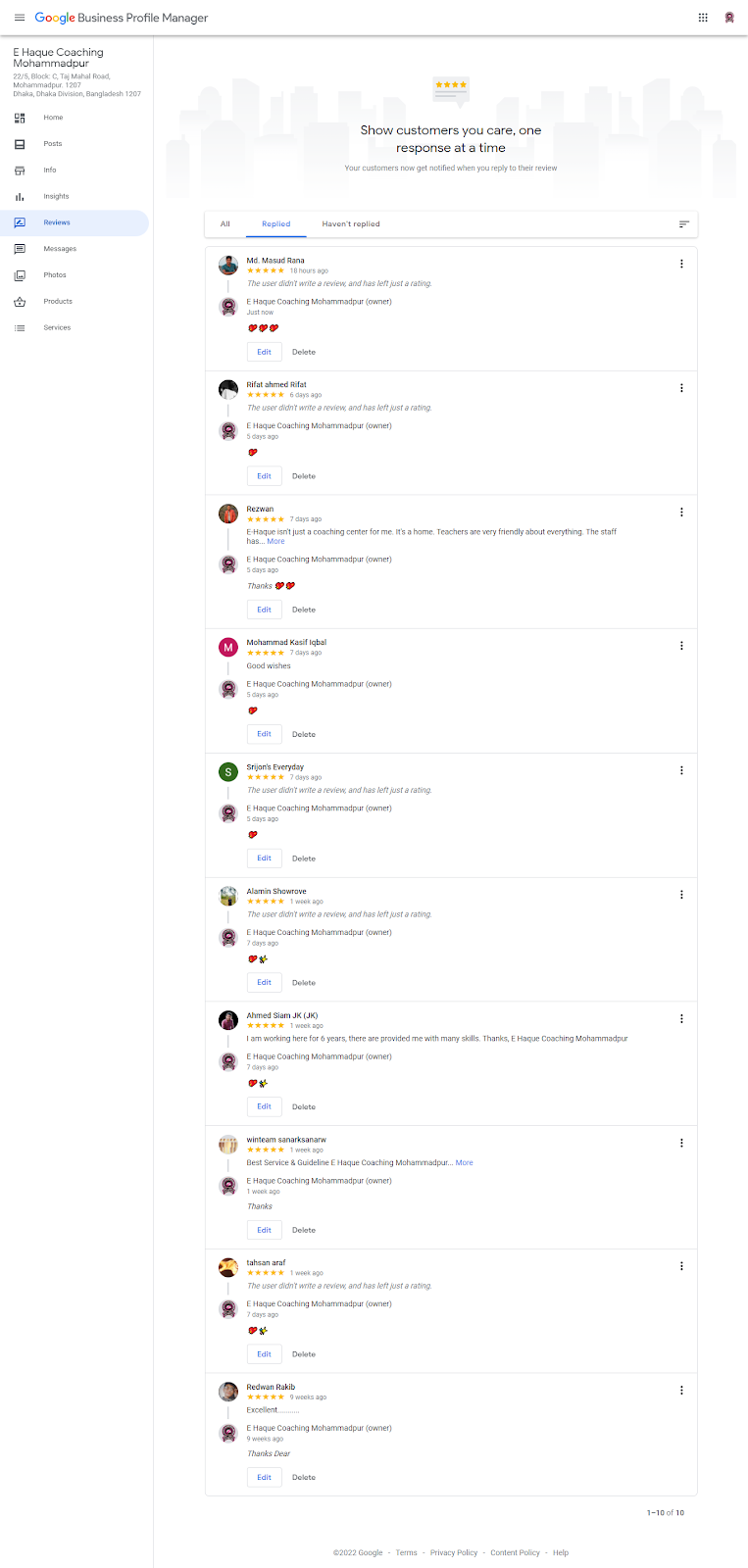748x1568 pixels.
Task: Switch to the All reviews tab
Action: pyautogui.click(x=225, y=224)
